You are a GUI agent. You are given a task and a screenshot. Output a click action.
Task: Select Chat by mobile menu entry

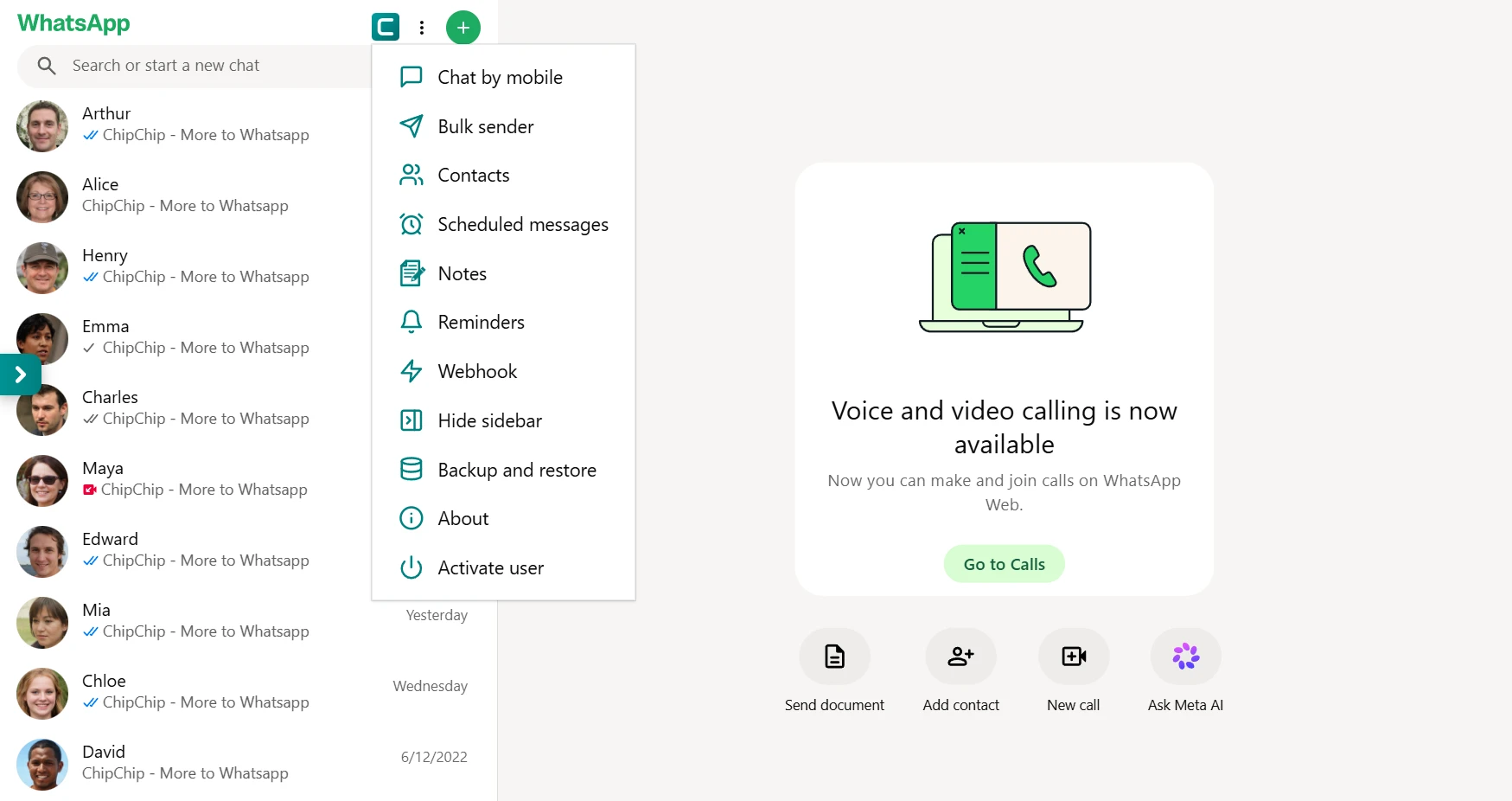point(503,77)
